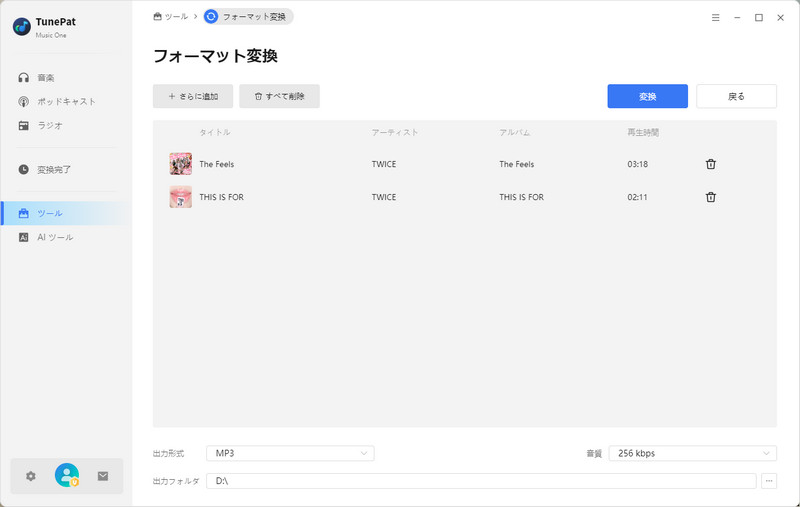Click duration 02:11
This screenshot has width=800, height=507.
[637, 197]
